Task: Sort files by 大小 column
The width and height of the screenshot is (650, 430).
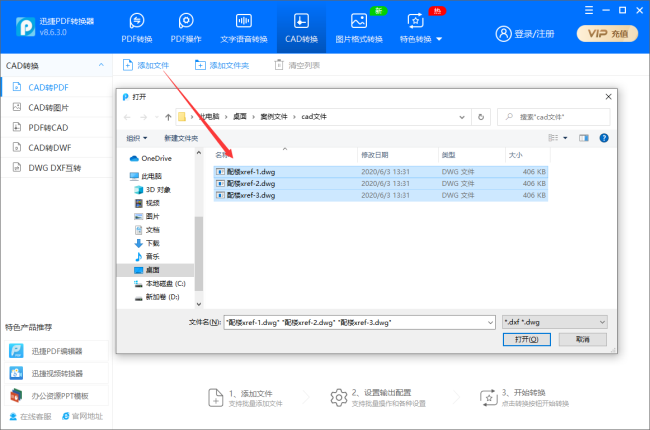Action: point(528,155)
